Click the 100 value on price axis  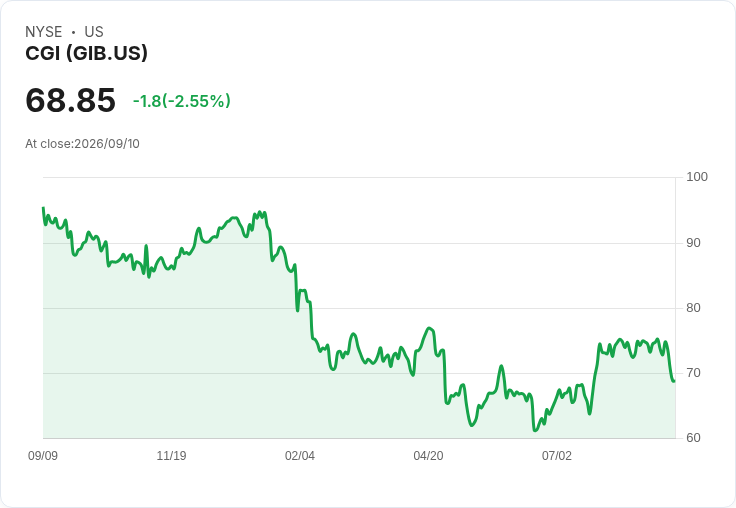click(x=697, y=177)
